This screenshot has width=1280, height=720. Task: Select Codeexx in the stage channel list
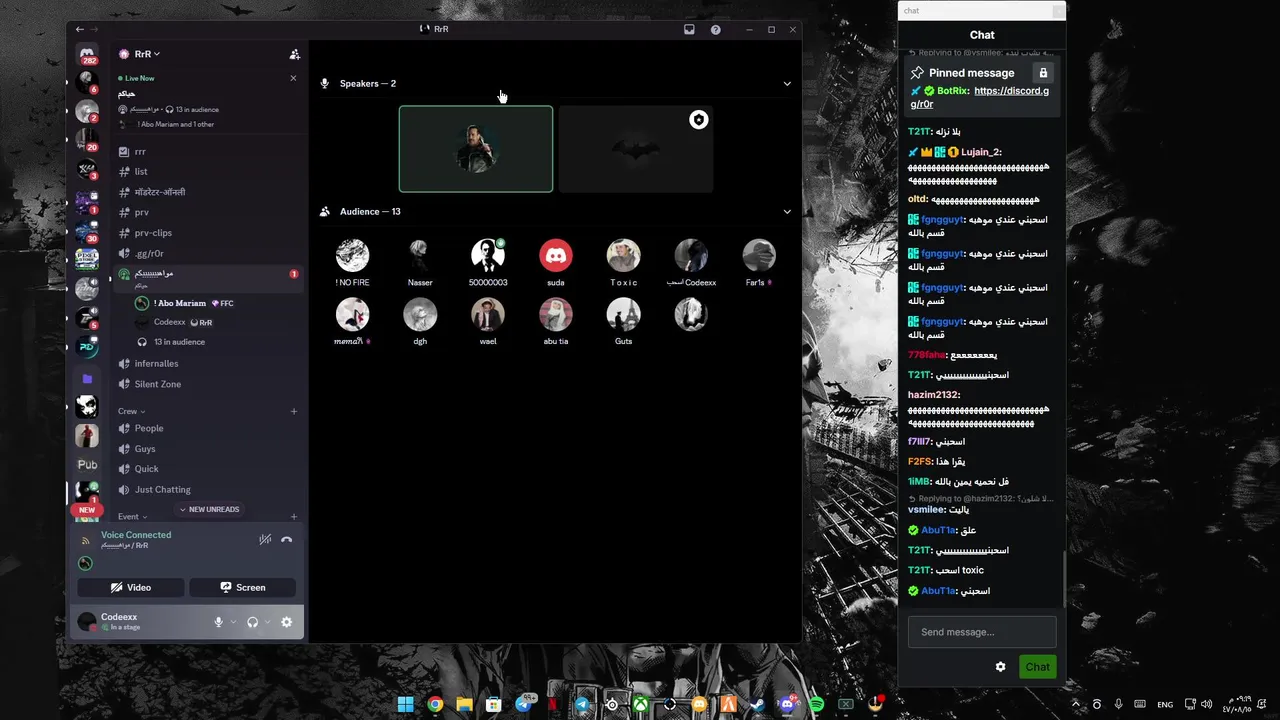(x=218, y=322)
